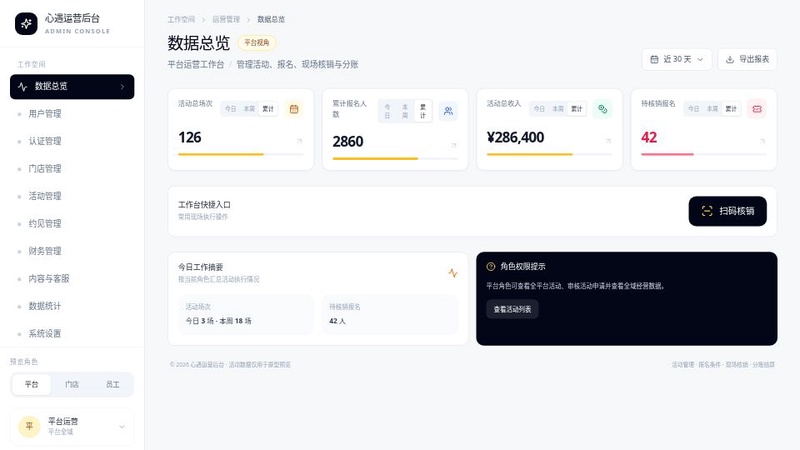Screen dimensions: 800x450
Task: Click 分账结算 in the footer
Action: click(763, 365)
